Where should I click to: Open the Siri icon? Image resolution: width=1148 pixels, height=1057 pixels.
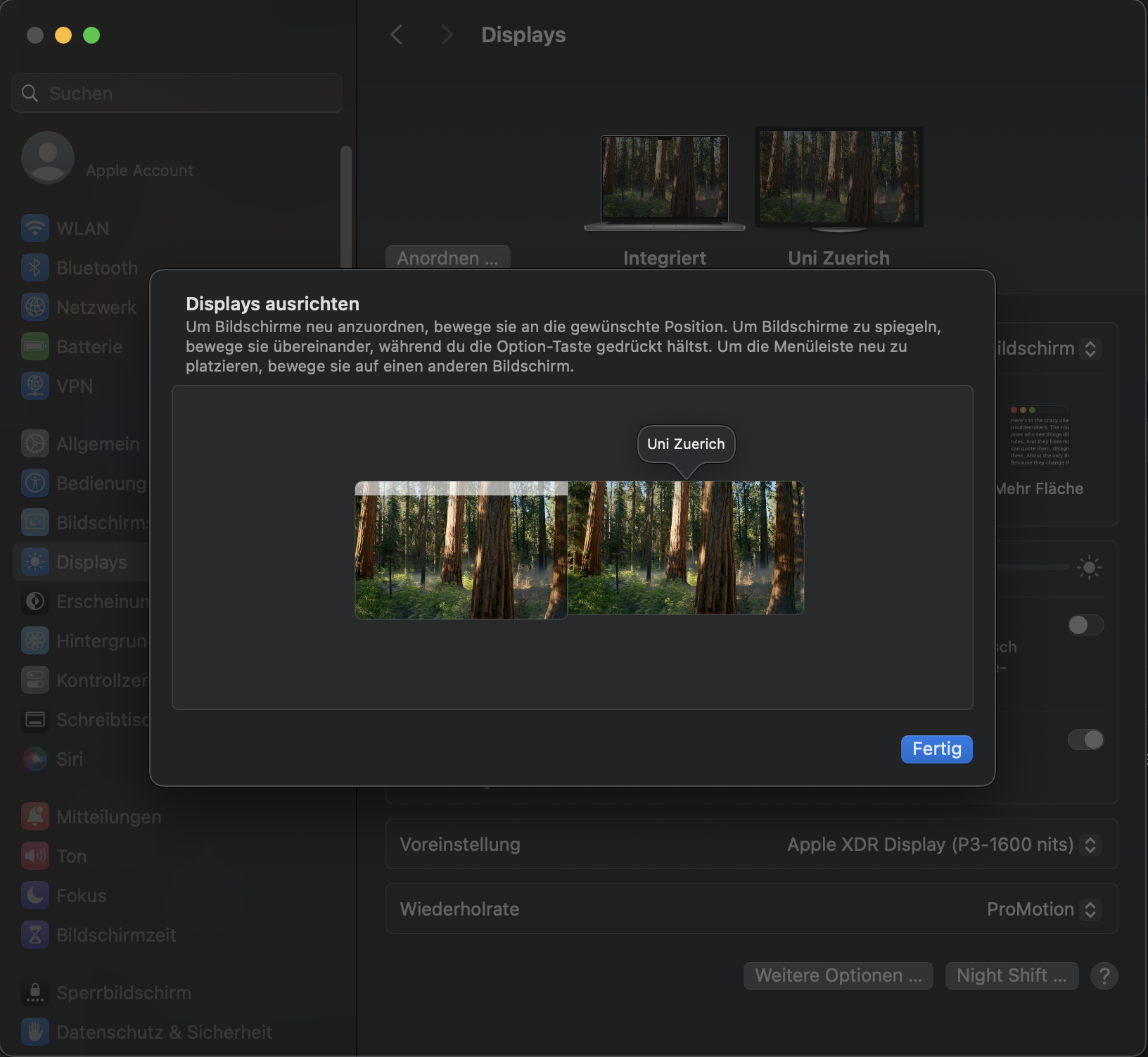35,759
